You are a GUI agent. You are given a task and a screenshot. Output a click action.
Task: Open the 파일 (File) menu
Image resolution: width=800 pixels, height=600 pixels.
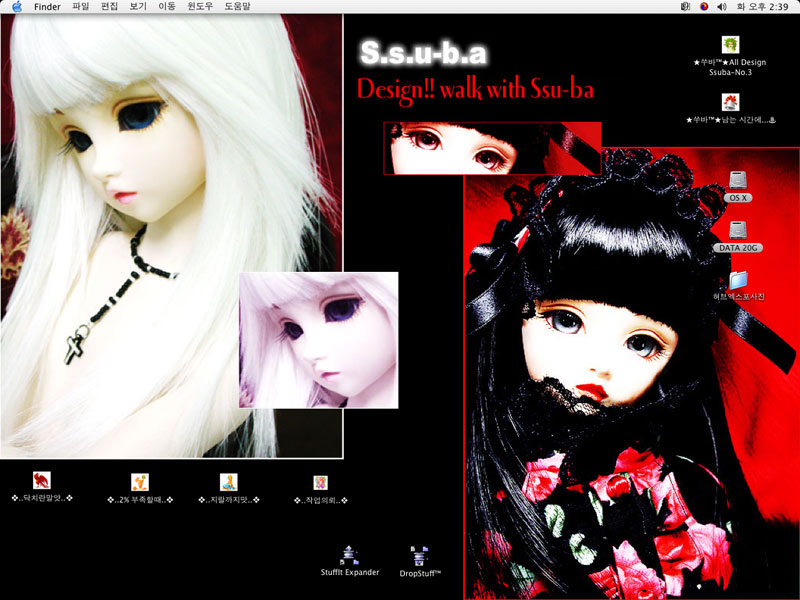(80, 7)
